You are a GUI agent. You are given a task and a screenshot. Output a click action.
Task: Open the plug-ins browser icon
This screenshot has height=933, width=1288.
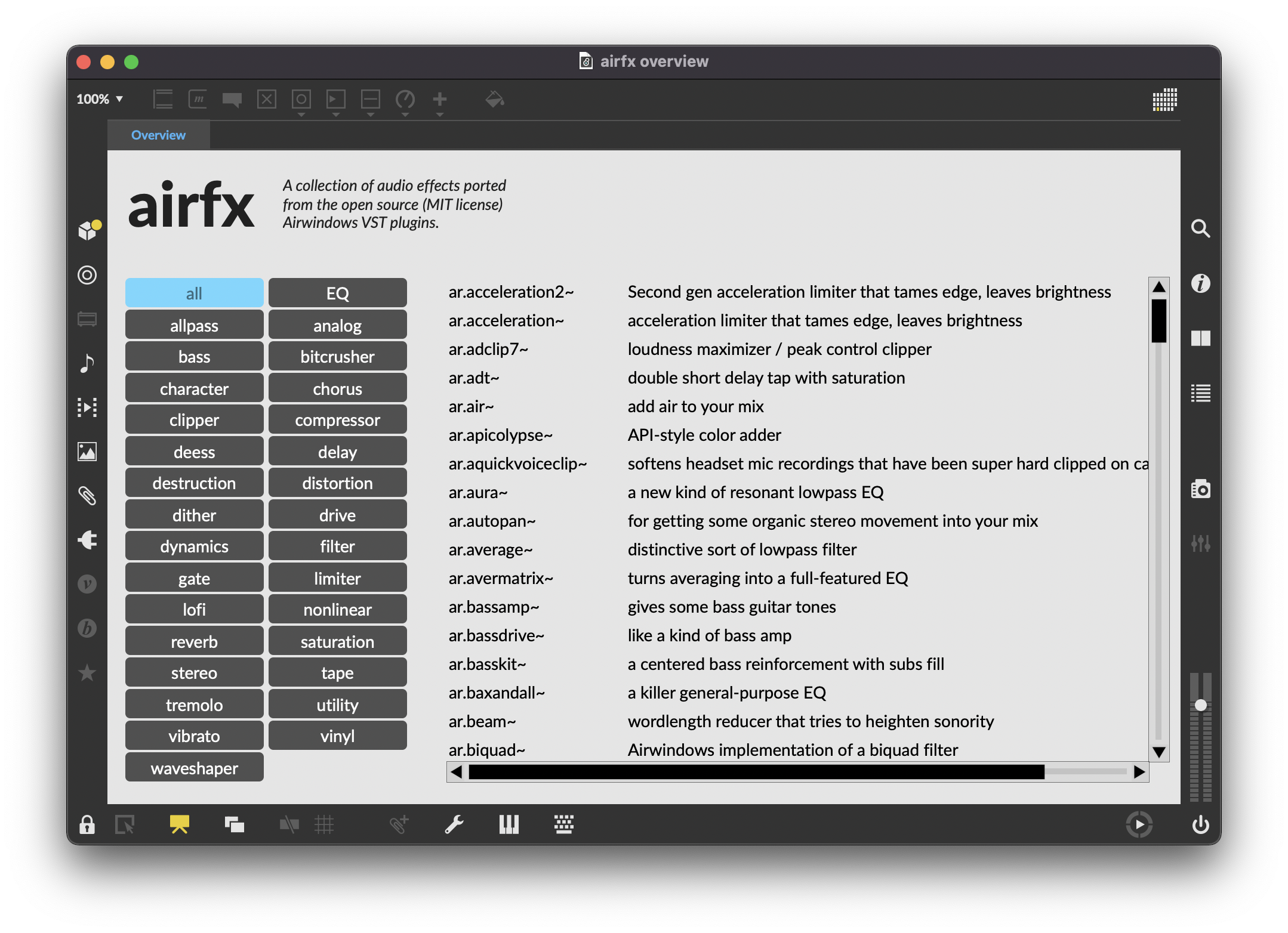tap(87, 540)
